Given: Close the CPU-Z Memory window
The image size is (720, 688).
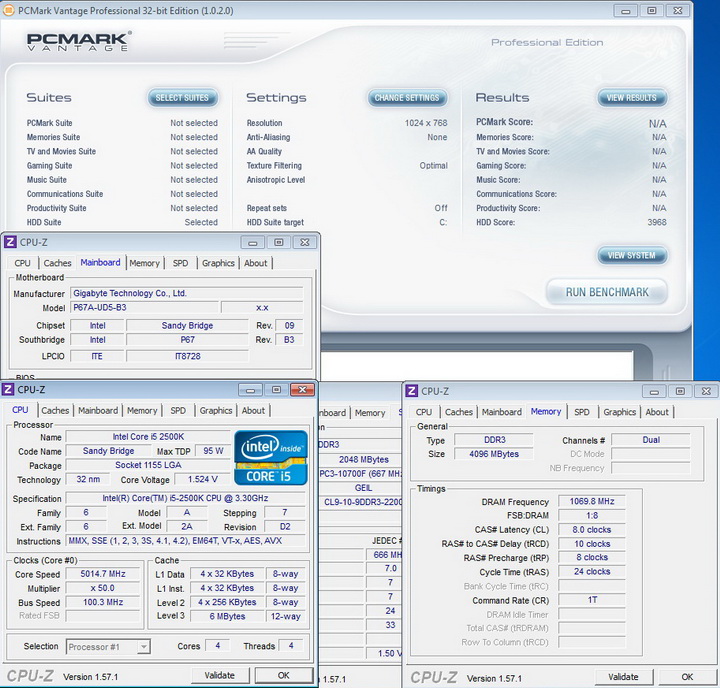Looking at the screenshot, I should tap(706, 391).
